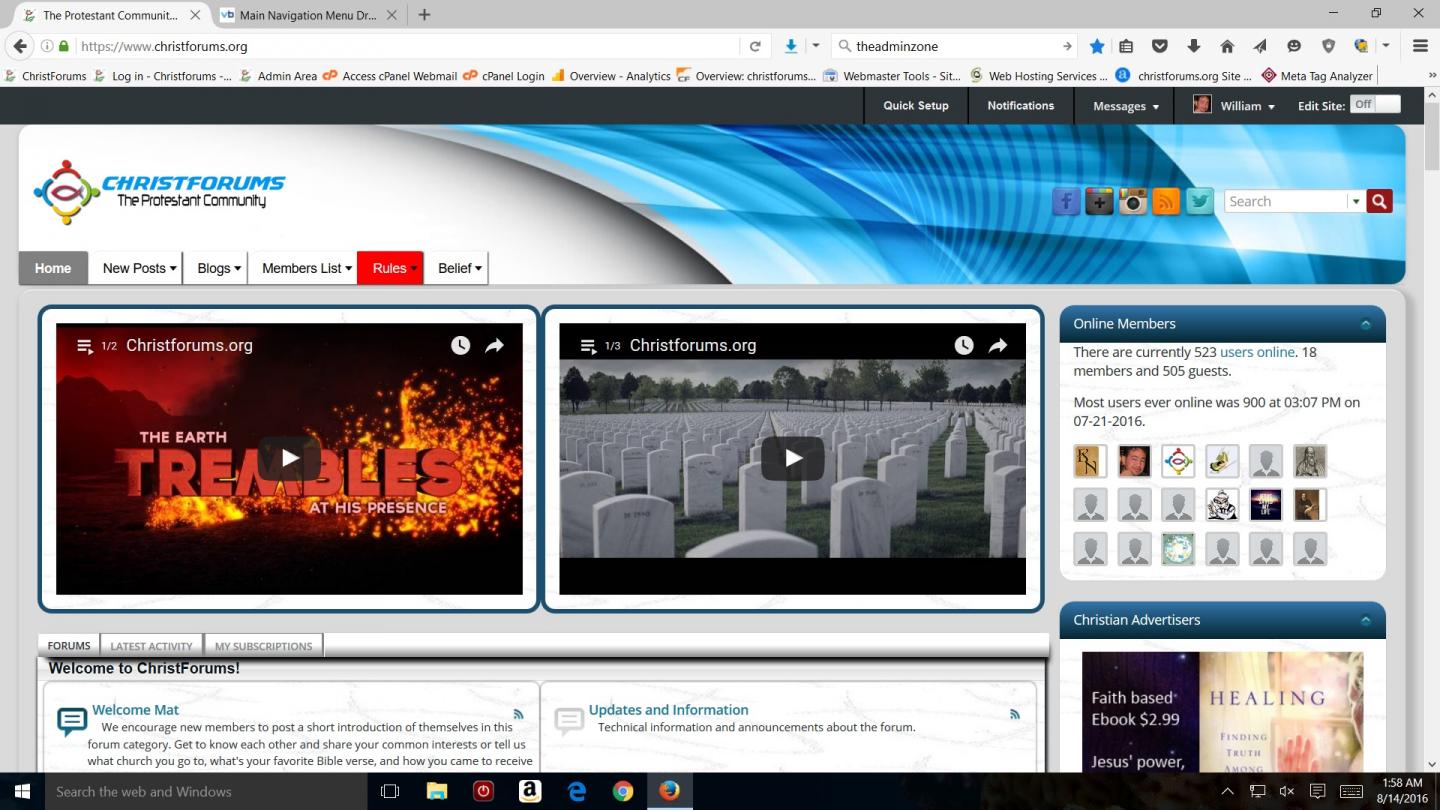Open the Instagram social icon
The image size is (1440, 810).
[1132, 201]
